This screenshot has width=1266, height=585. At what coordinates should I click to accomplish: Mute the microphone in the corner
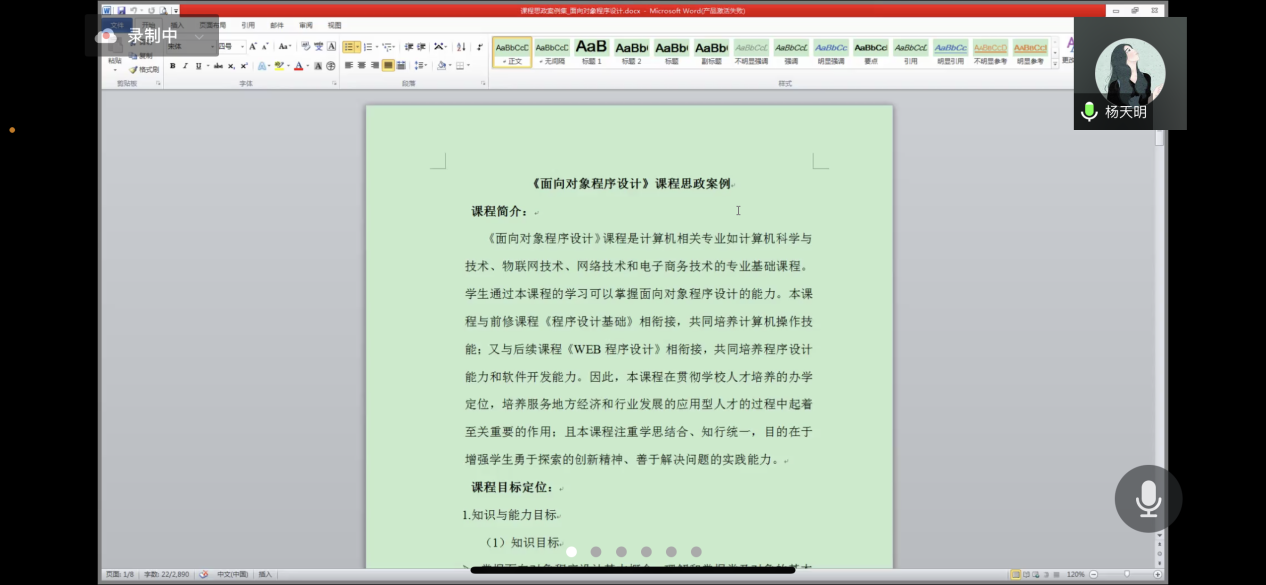[x=1148, y=498]
